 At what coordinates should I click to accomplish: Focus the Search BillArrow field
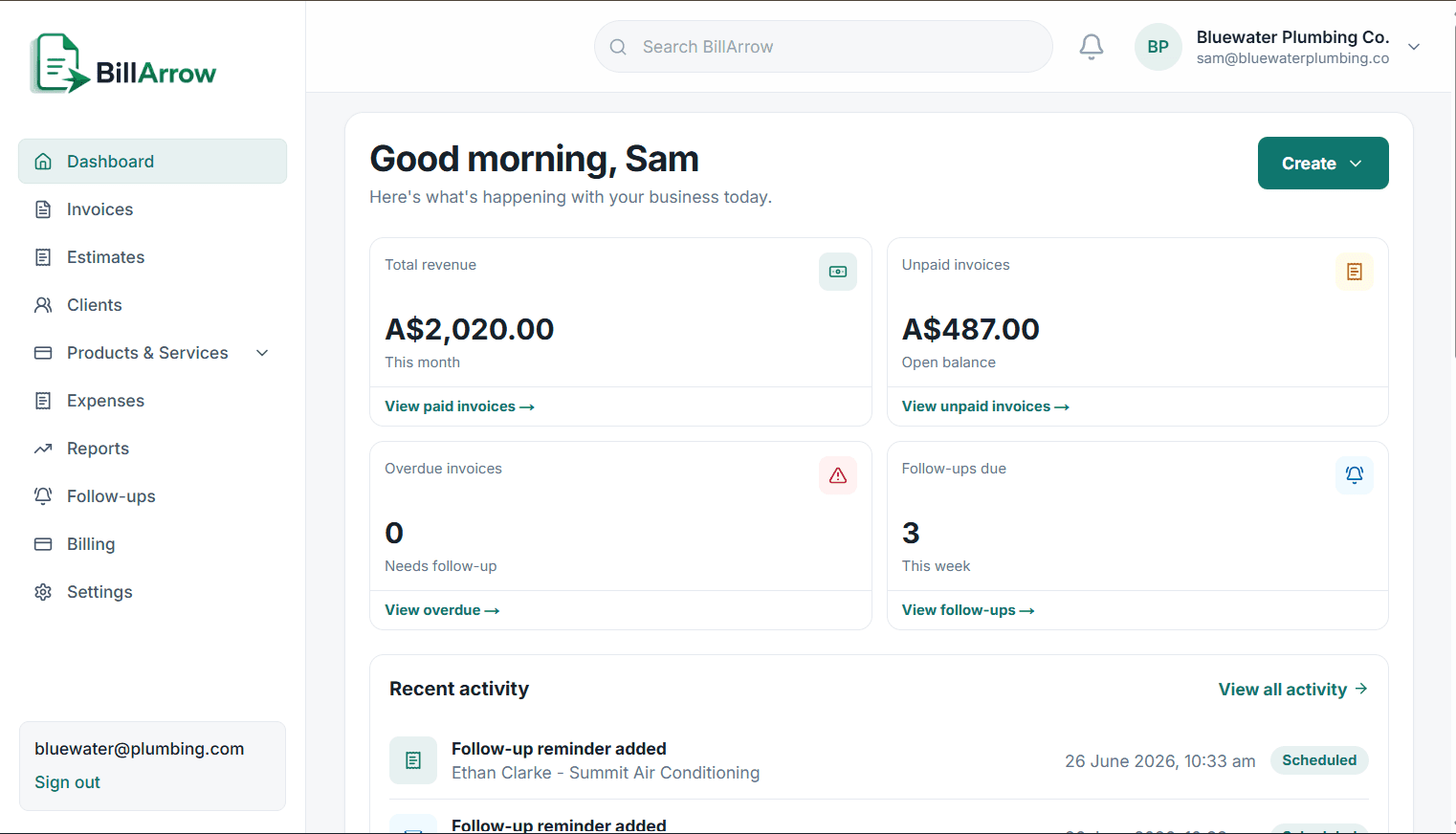click(x=824, y=47)
